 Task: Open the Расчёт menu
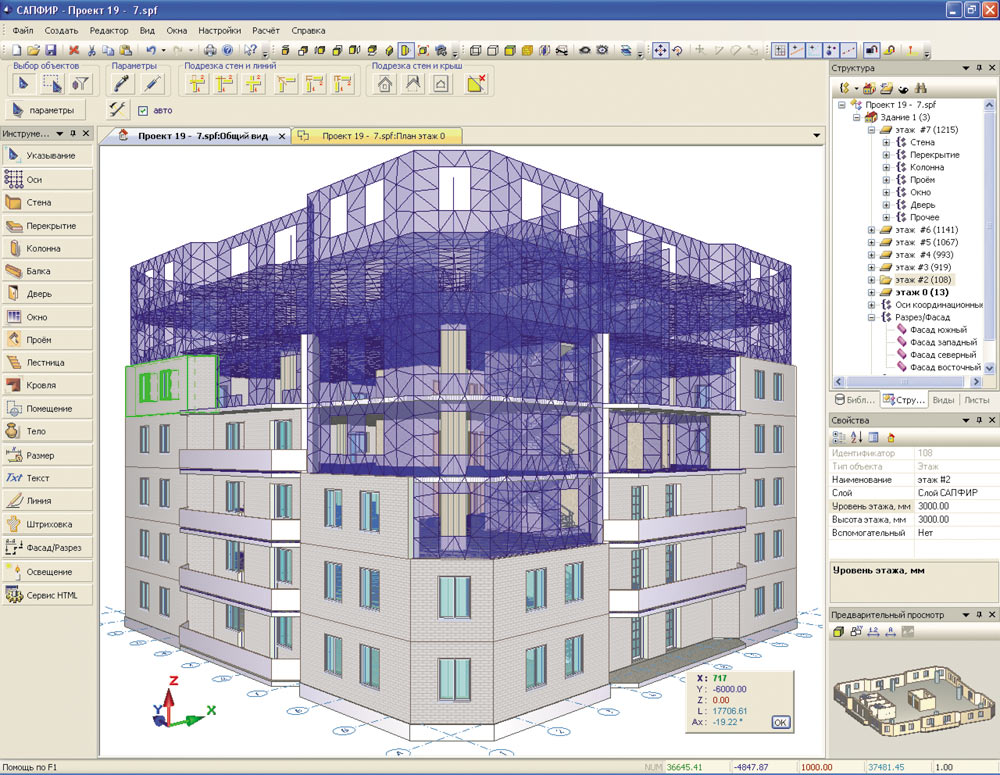(x=265, y=30)
